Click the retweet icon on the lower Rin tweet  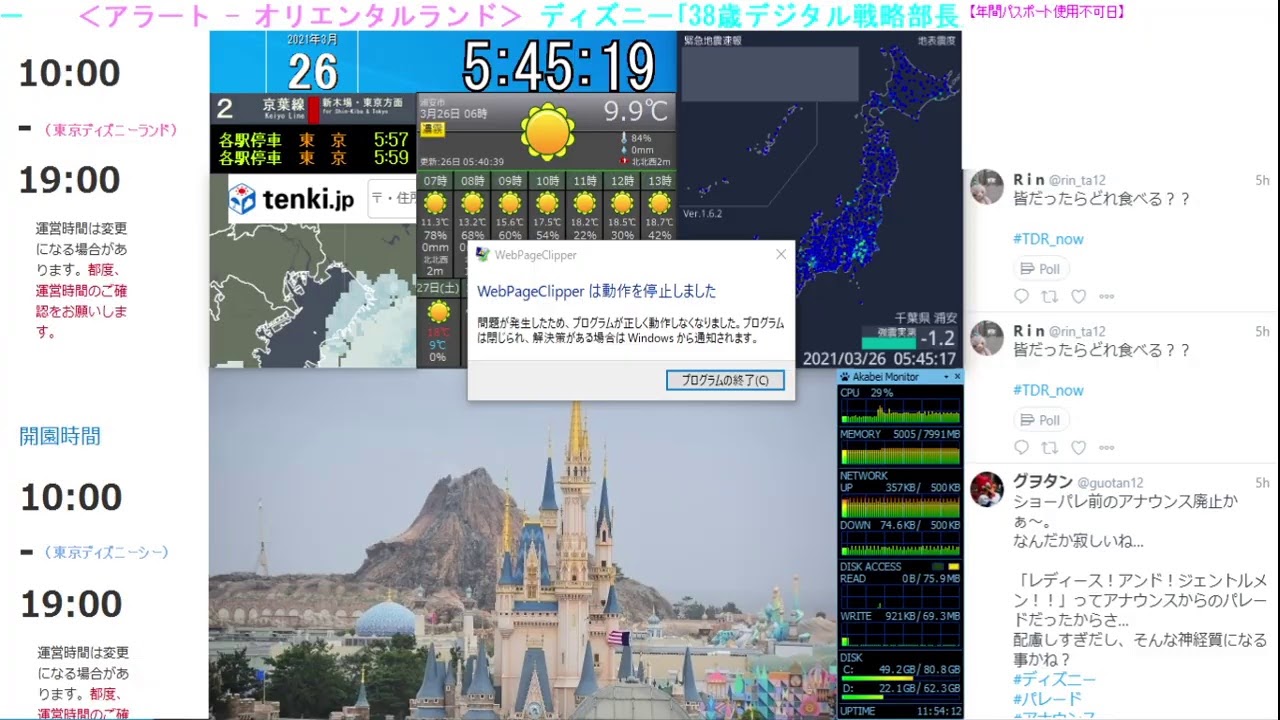click(1050, 447)
